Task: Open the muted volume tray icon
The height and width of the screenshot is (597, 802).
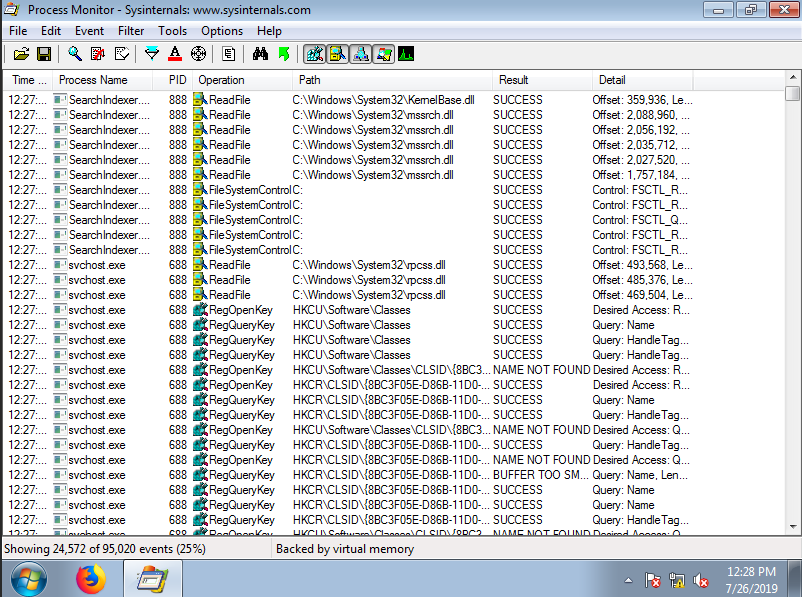Action: click(700, 581)
